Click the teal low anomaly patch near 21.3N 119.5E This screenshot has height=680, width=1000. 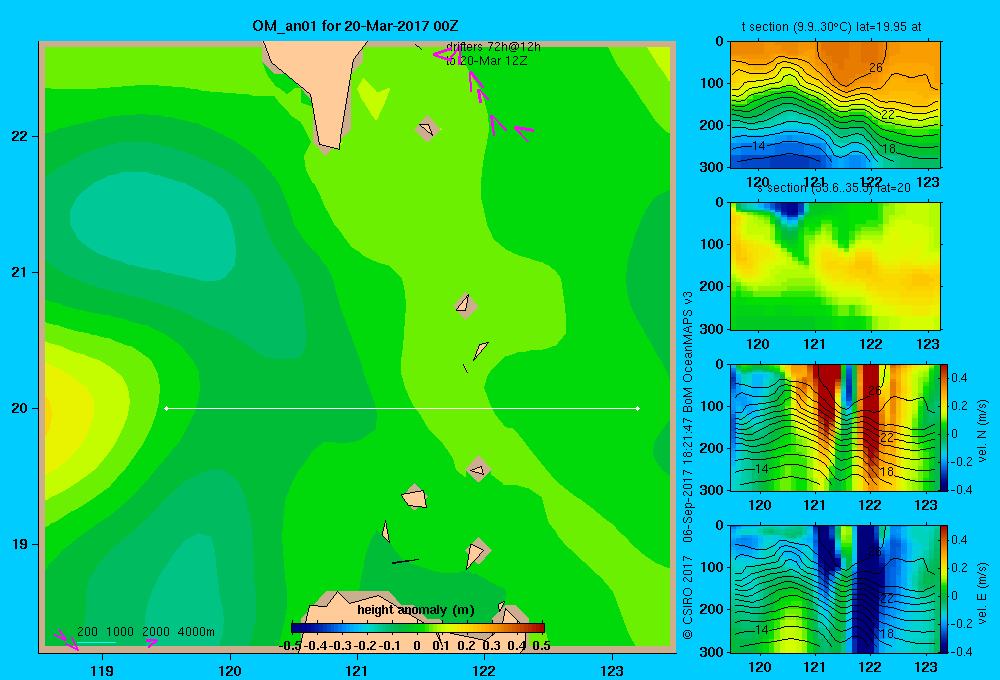(x=153, y=225)
